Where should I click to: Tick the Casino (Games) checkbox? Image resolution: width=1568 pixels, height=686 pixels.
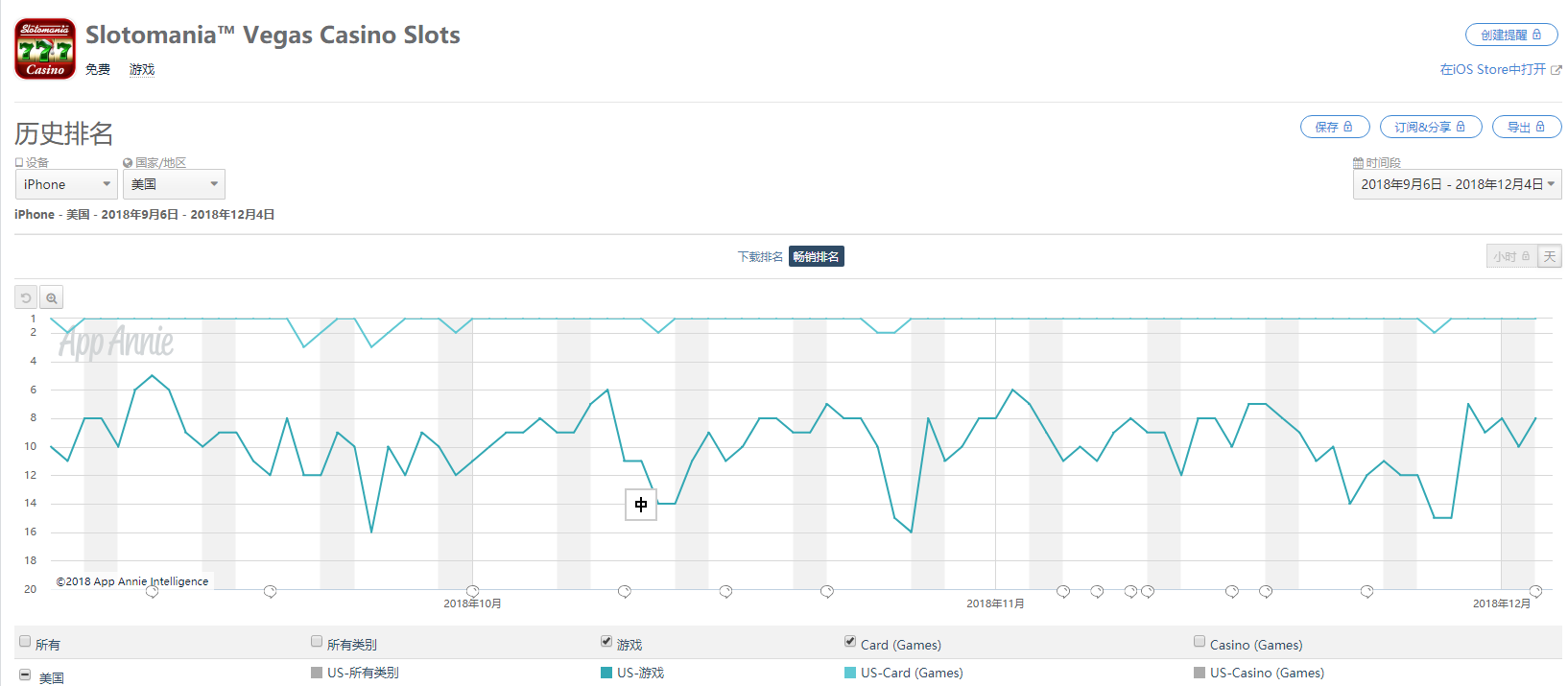point(1200,642)
